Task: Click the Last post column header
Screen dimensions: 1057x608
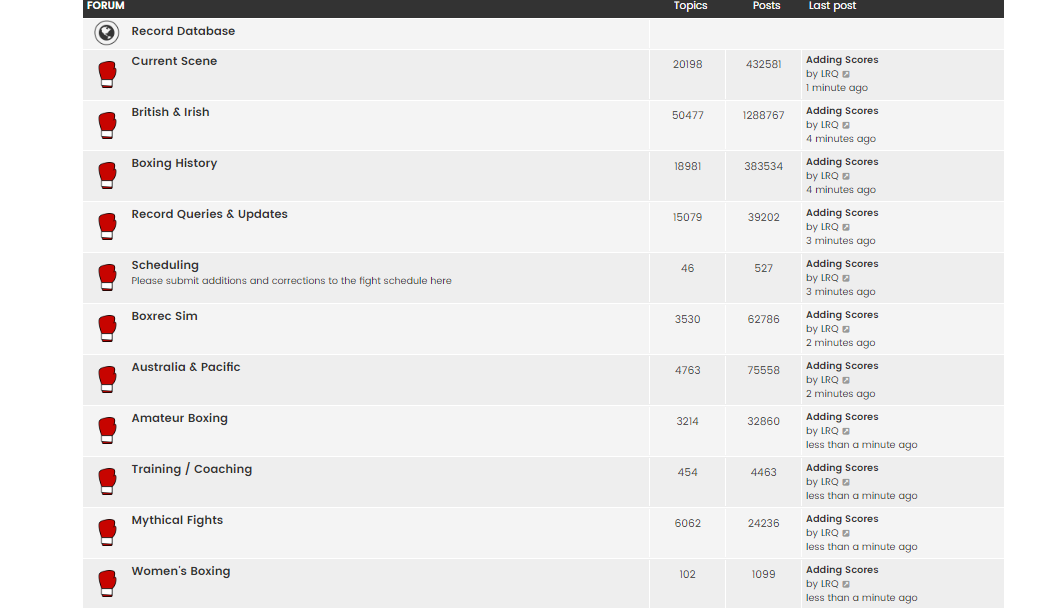Action: pyautogui.click(x=833, y=6)
